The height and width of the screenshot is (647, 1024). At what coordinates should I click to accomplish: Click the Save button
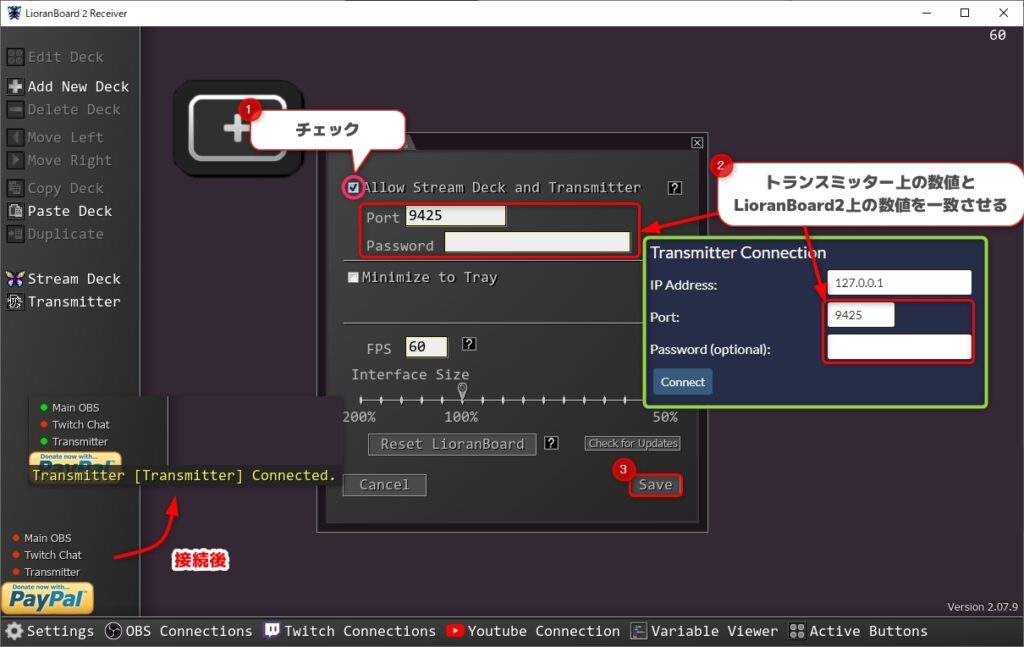tap(656, 484)
